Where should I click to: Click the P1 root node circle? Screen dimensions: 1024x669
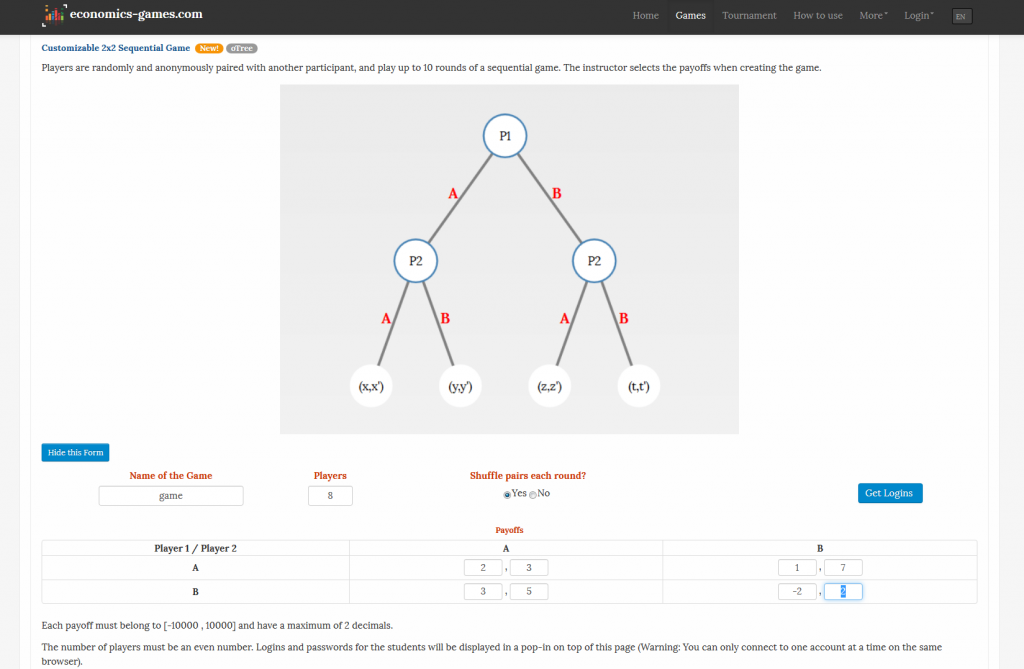click(505, 136)
